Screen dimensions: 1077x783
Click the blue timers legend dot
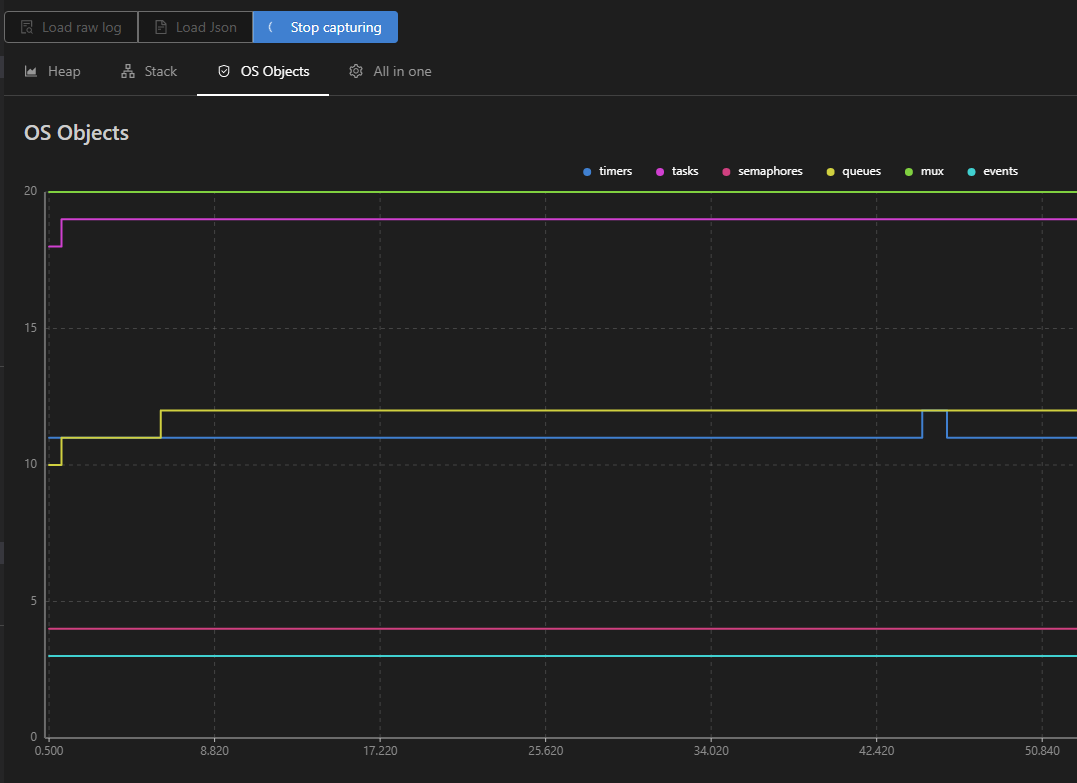(x=587, y=172)
